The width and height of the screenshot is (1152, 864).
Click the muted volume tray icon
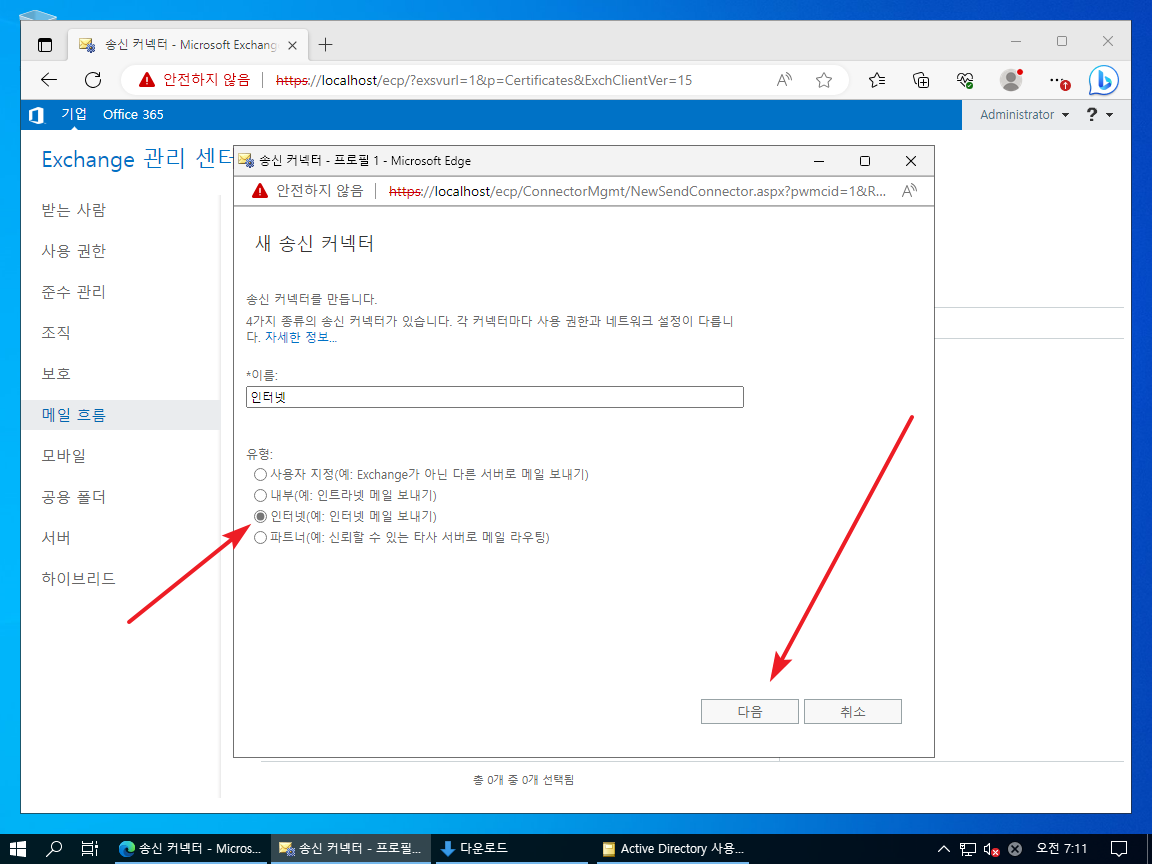991,849
